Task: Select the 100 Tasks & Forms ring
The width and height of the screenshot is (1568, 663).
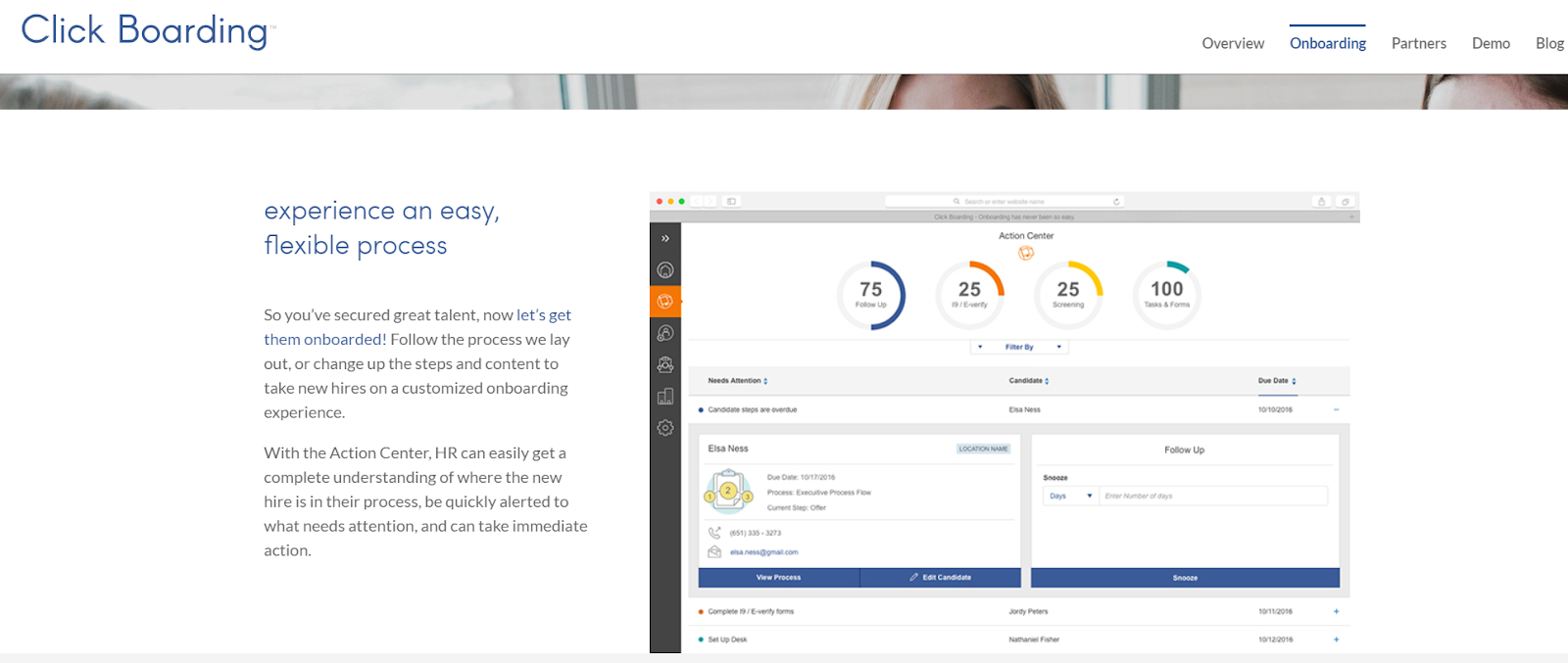Action: (1167, 295)
